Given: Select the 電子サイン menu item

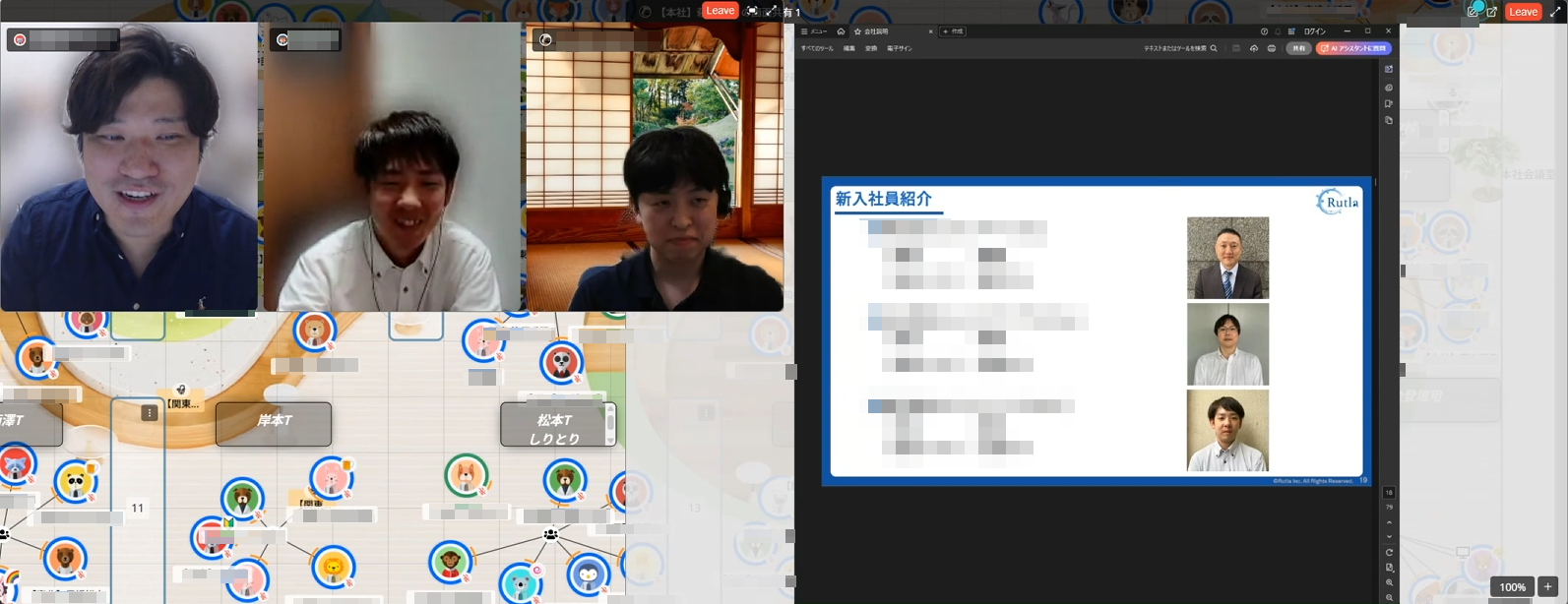Looking at the screenshot, I should [899, 48].
